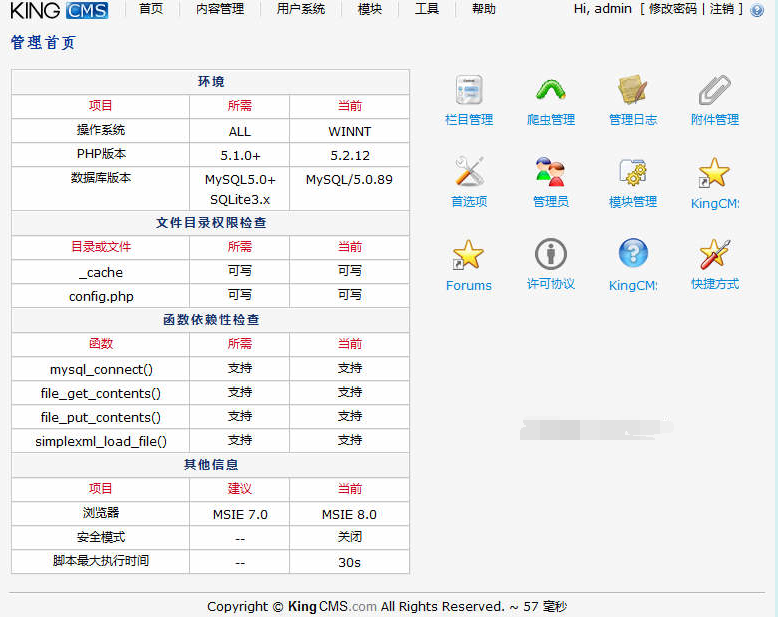Screen dimensions: 778x617
Task: Click the 管理首页 page heading
Action: pos(43,43)
